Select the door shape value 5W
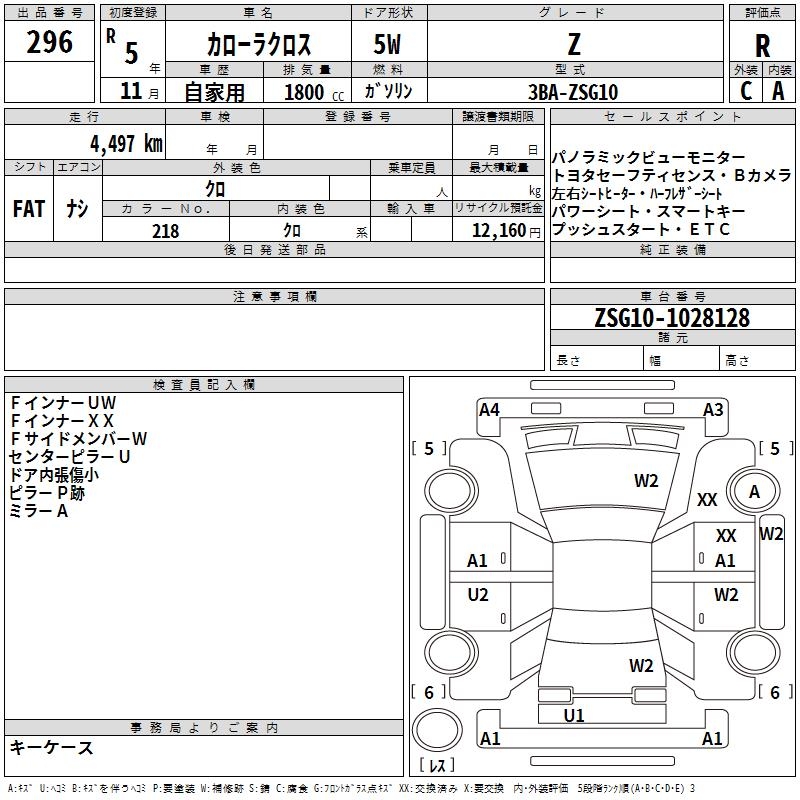Viewport: 800px width, 800px height. 388,44
